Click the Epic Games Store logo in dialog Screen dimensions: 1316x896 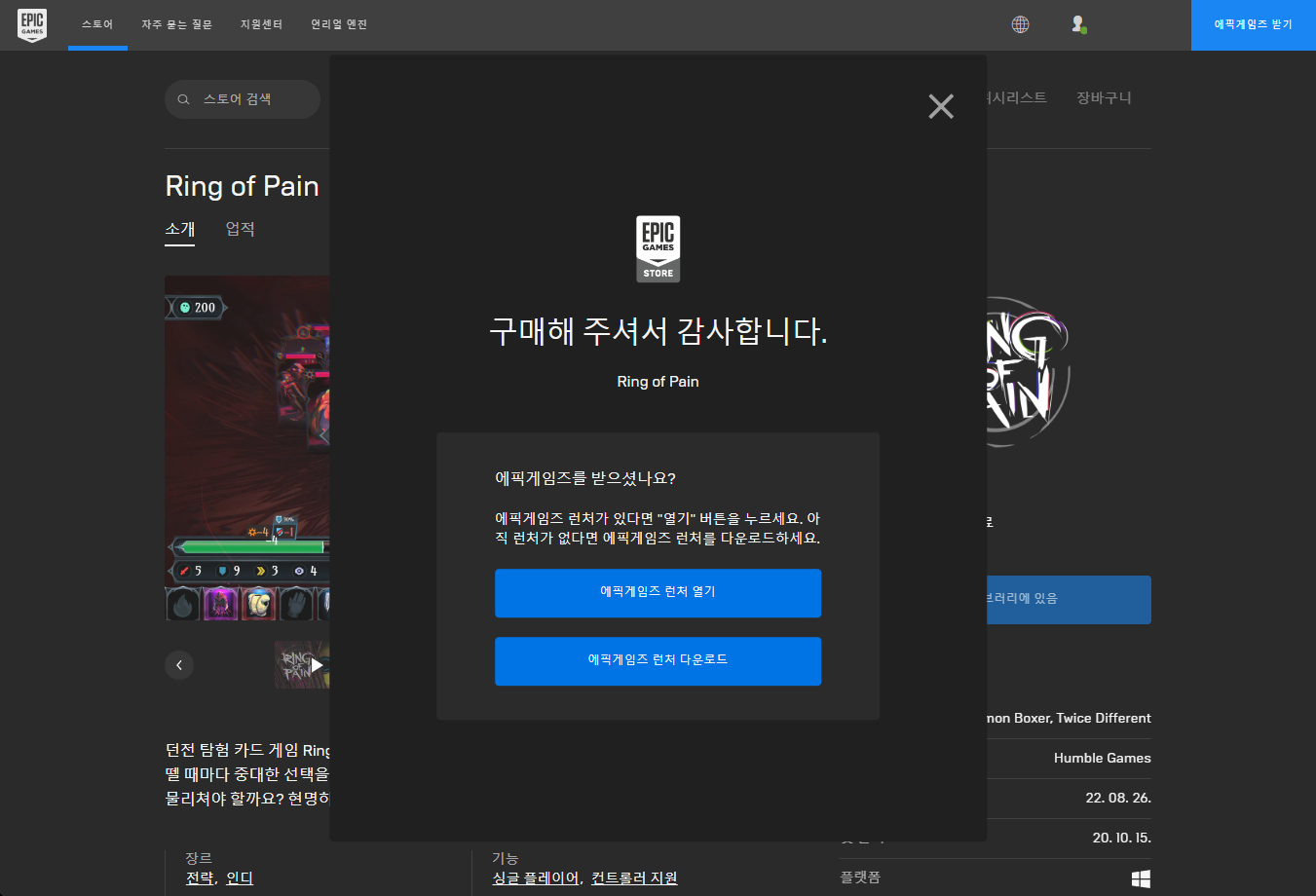pyautogui.click(x=658, y=249)
